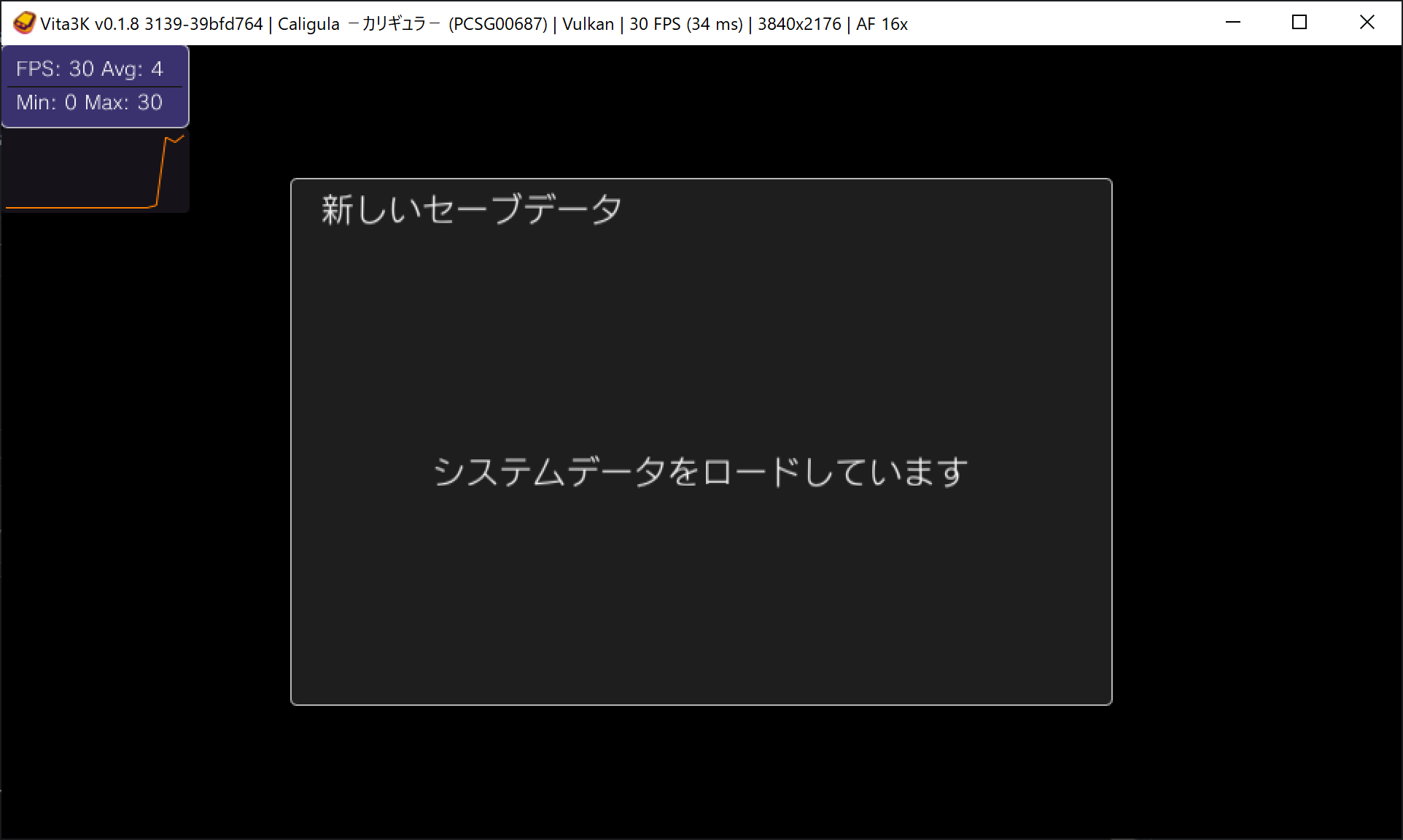The width and height of the screenshot is (1403, 840).
Task: Maximize the Vita3K emulator window
Action: point(1299,23)
